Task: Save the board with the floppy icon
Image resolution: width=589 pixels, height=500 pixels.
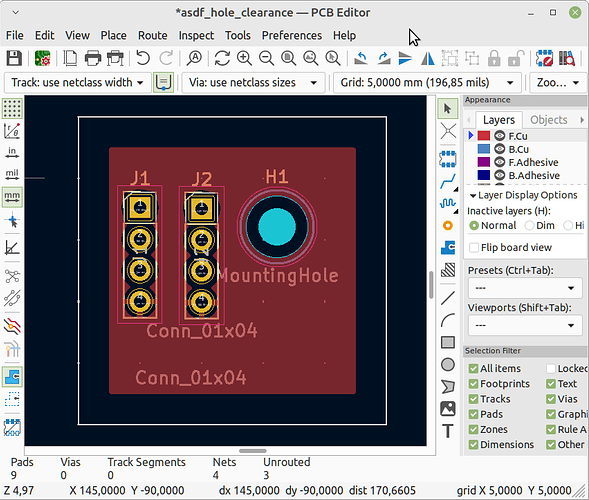Action: pyautogui.click(x=14, y=59)
